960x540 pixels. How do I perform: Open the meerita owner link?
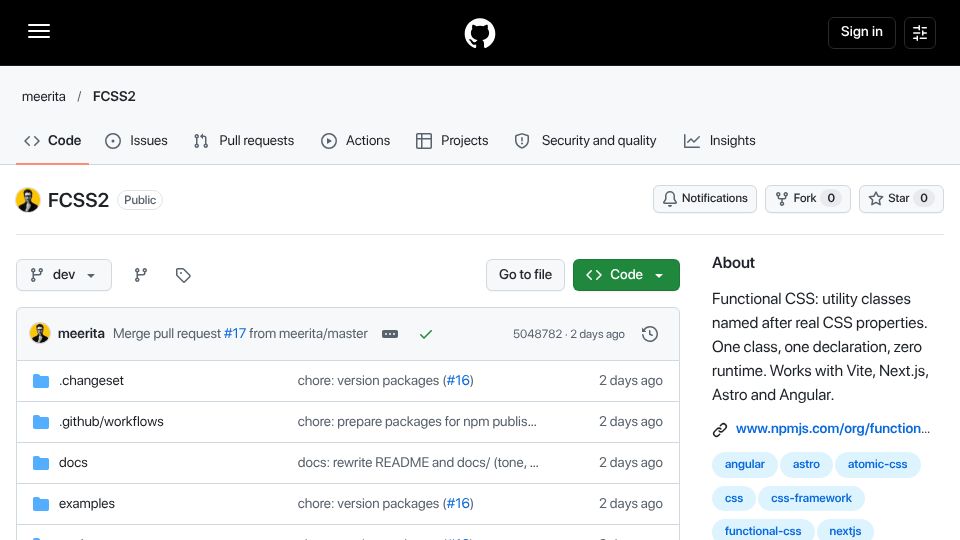pyautogui.click(x=43, y=97)
